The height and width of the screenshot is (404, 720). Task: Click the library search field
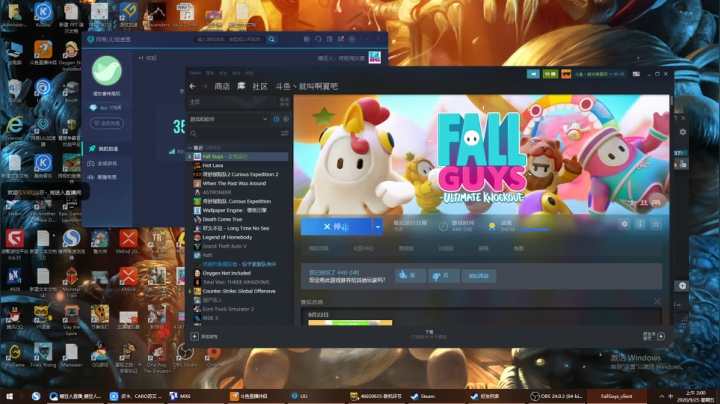click(233, 134)
